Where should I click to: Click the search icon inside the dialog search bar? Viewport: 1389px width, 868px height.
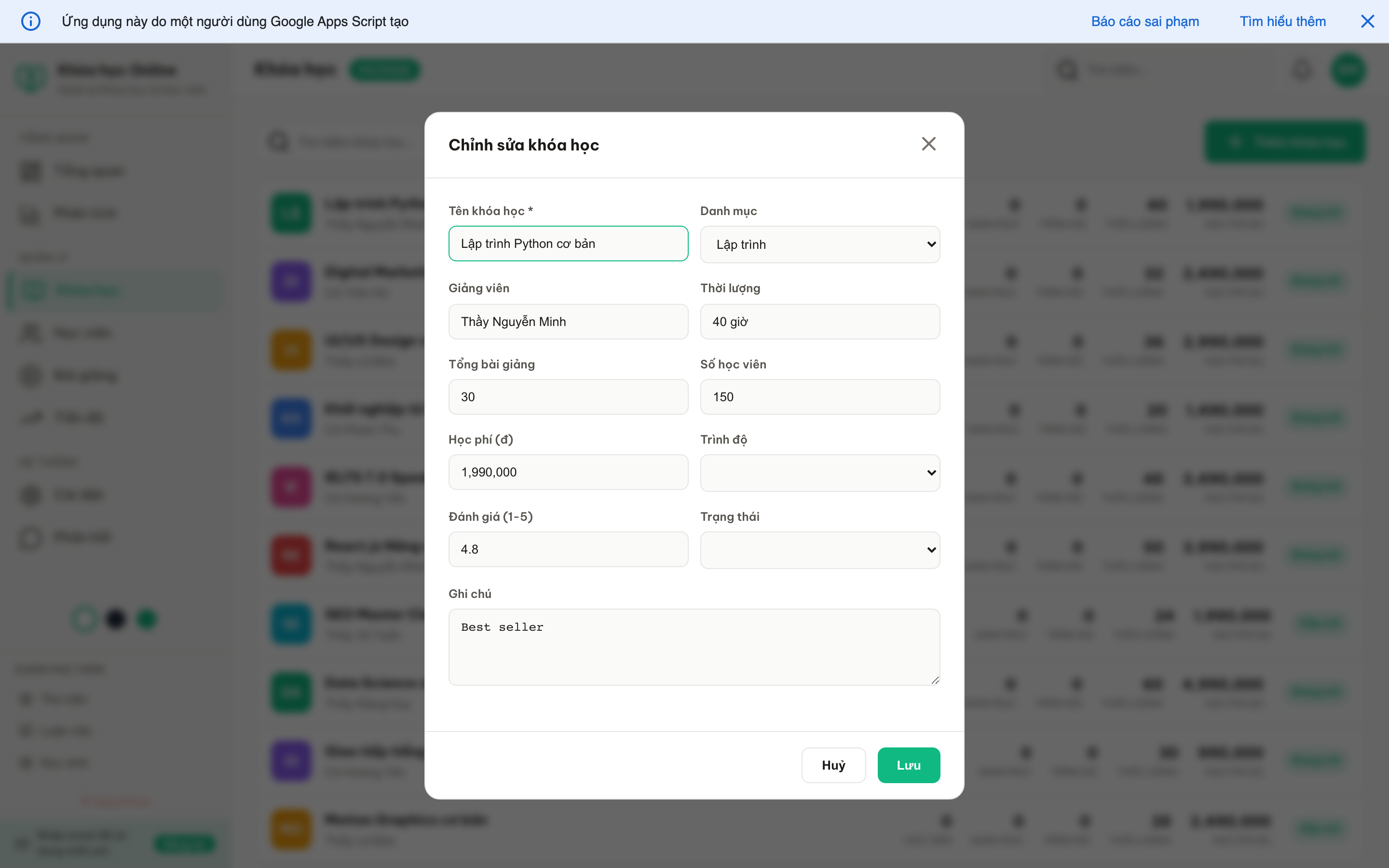[278, 141]
